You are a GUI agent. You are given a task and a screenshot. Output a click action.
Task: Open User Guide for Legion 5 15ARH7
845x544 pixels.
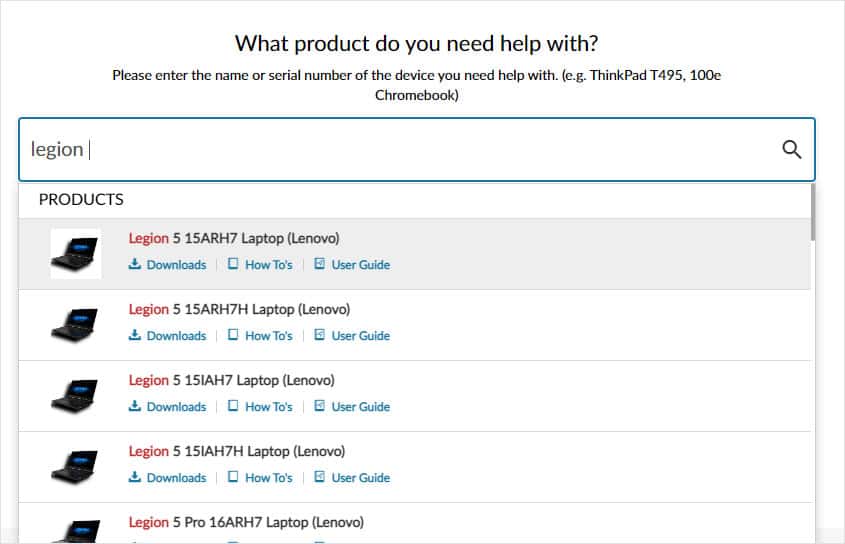tap(352, 265)
